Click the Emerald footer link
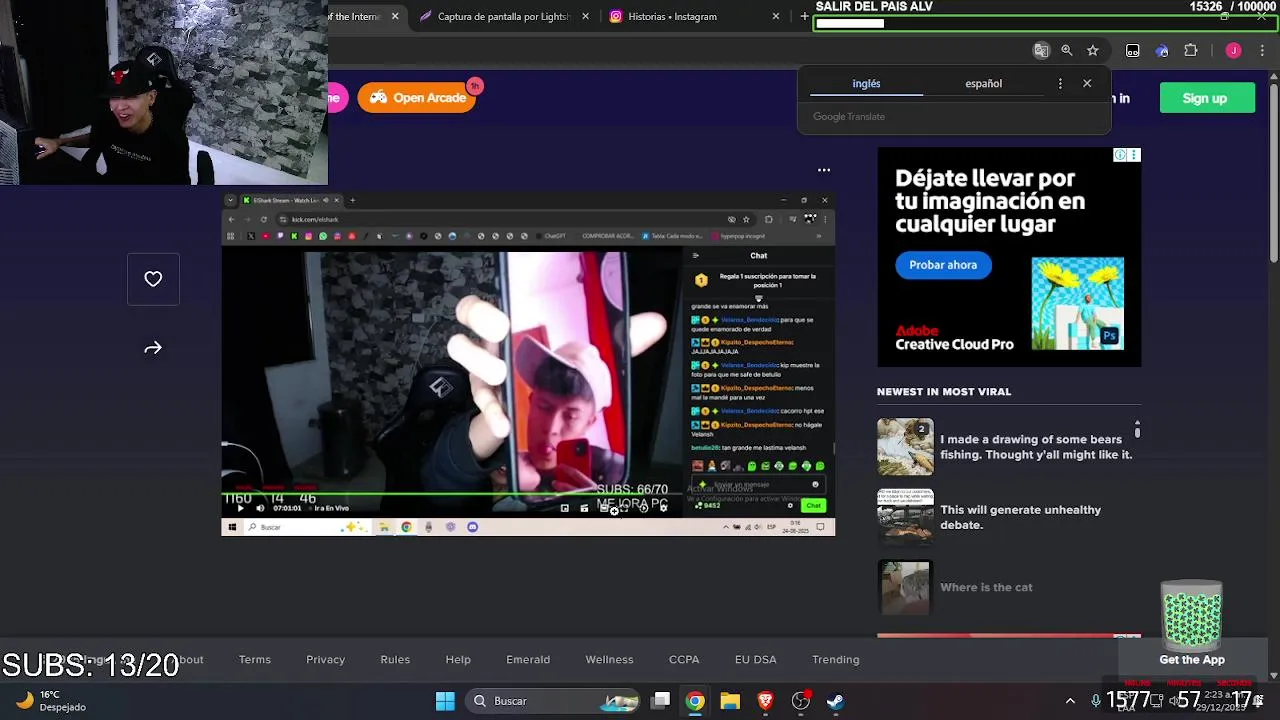The width and height of the screenshot is (1280, 720). click(x=528, y=660)
